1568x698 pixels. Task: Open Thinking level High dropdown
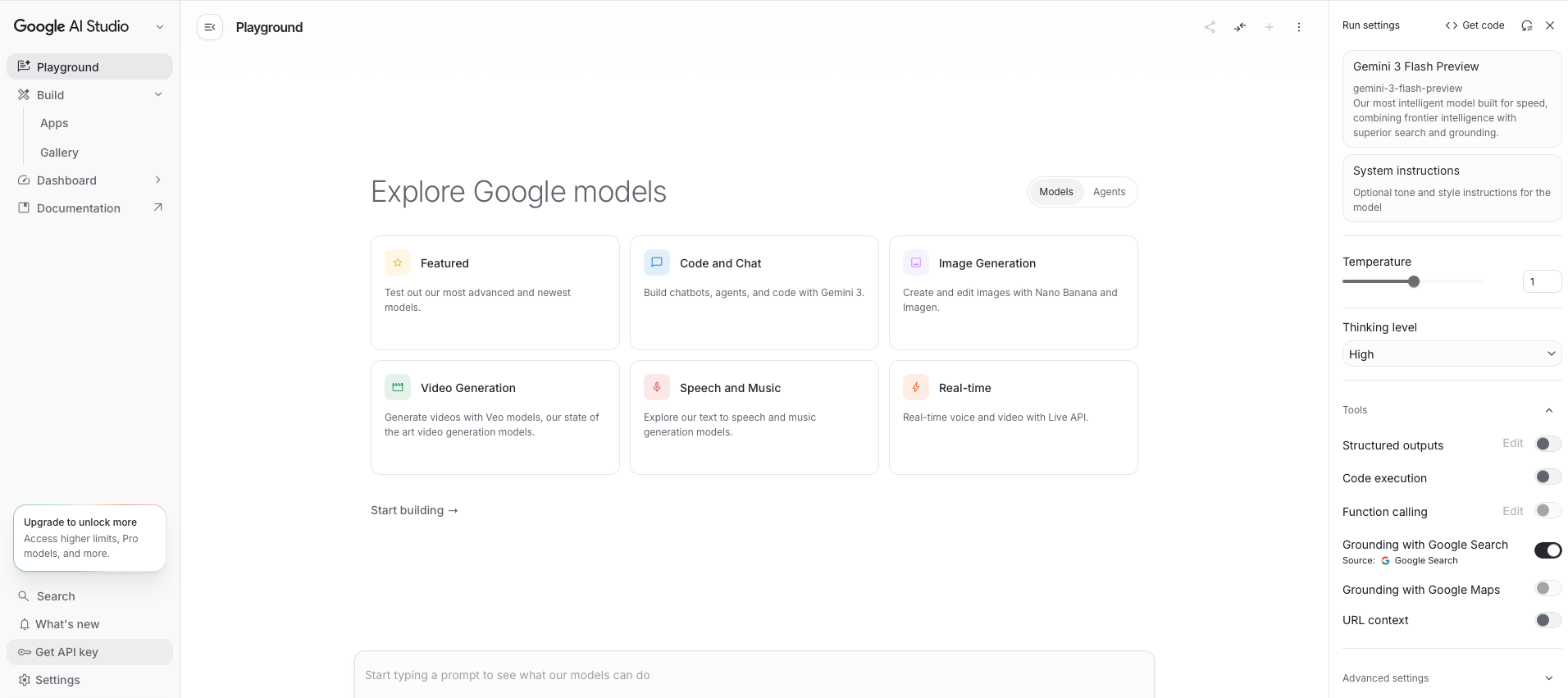[1452, 354]
